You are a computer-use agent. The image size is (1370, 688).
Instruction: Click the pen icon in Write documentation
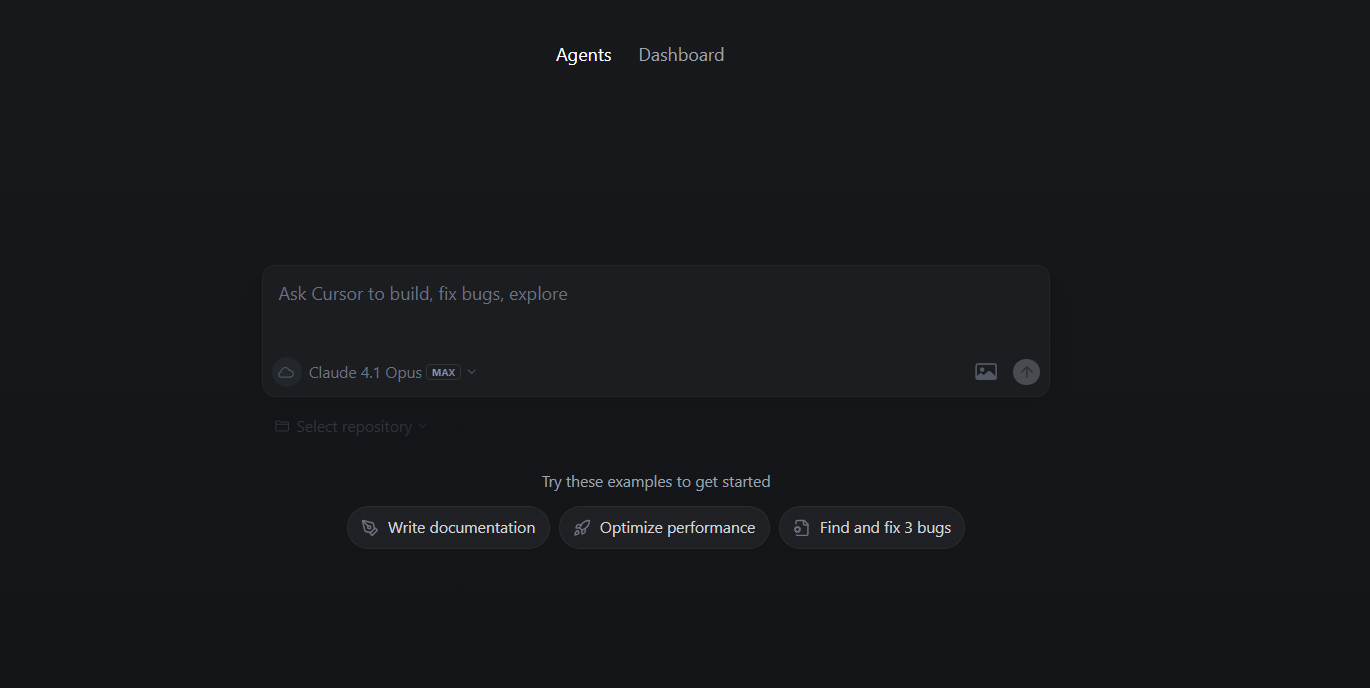pyautogui.click(x=370, y=528)
